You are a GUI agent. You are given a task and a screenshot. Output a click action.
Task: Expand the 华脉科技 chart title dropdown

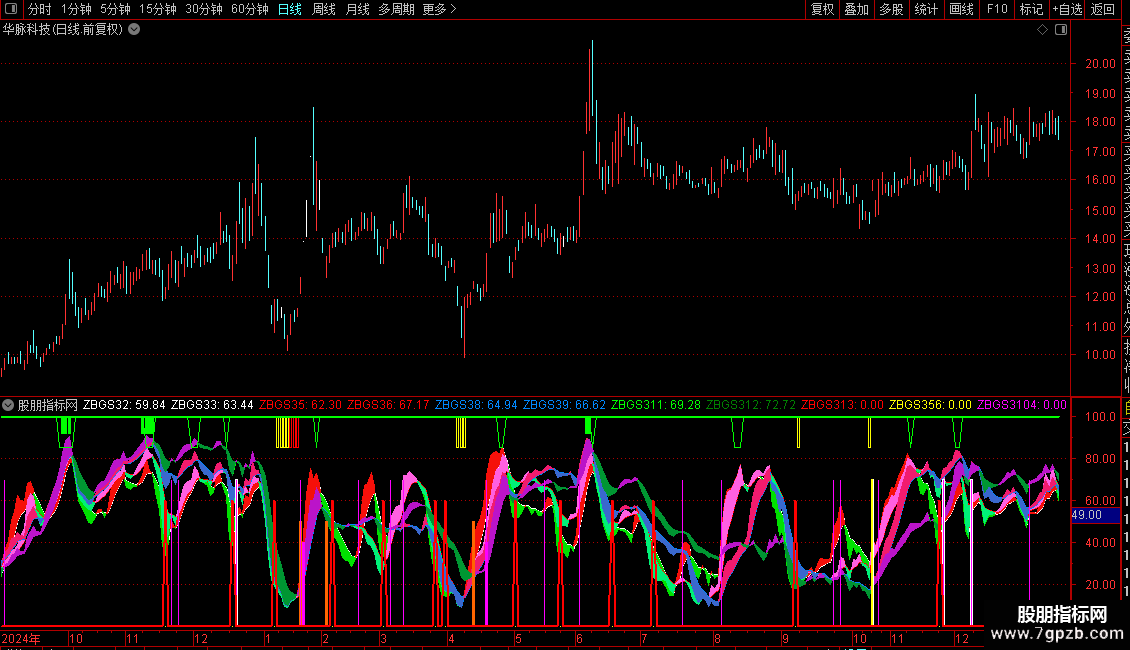(134, 30)
